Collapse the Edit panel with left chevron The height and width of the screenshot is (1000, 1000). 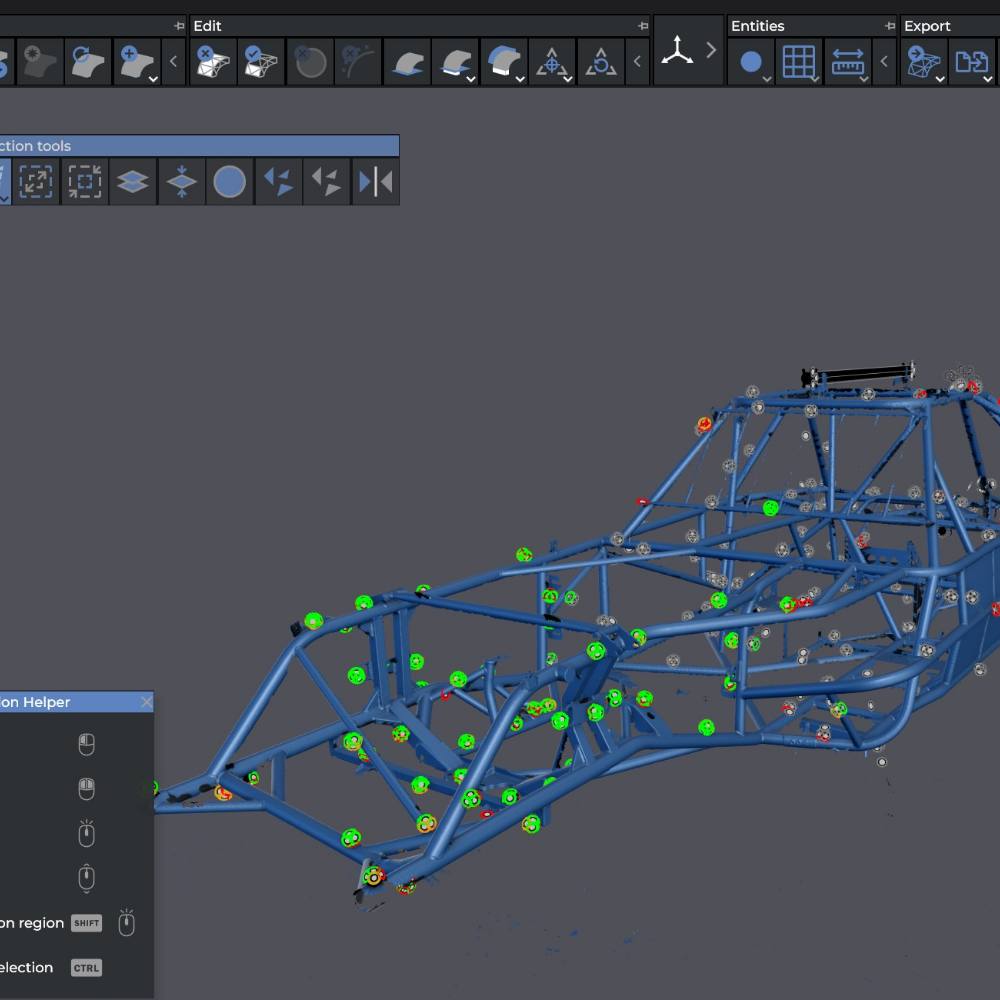[x=637, y=61]
